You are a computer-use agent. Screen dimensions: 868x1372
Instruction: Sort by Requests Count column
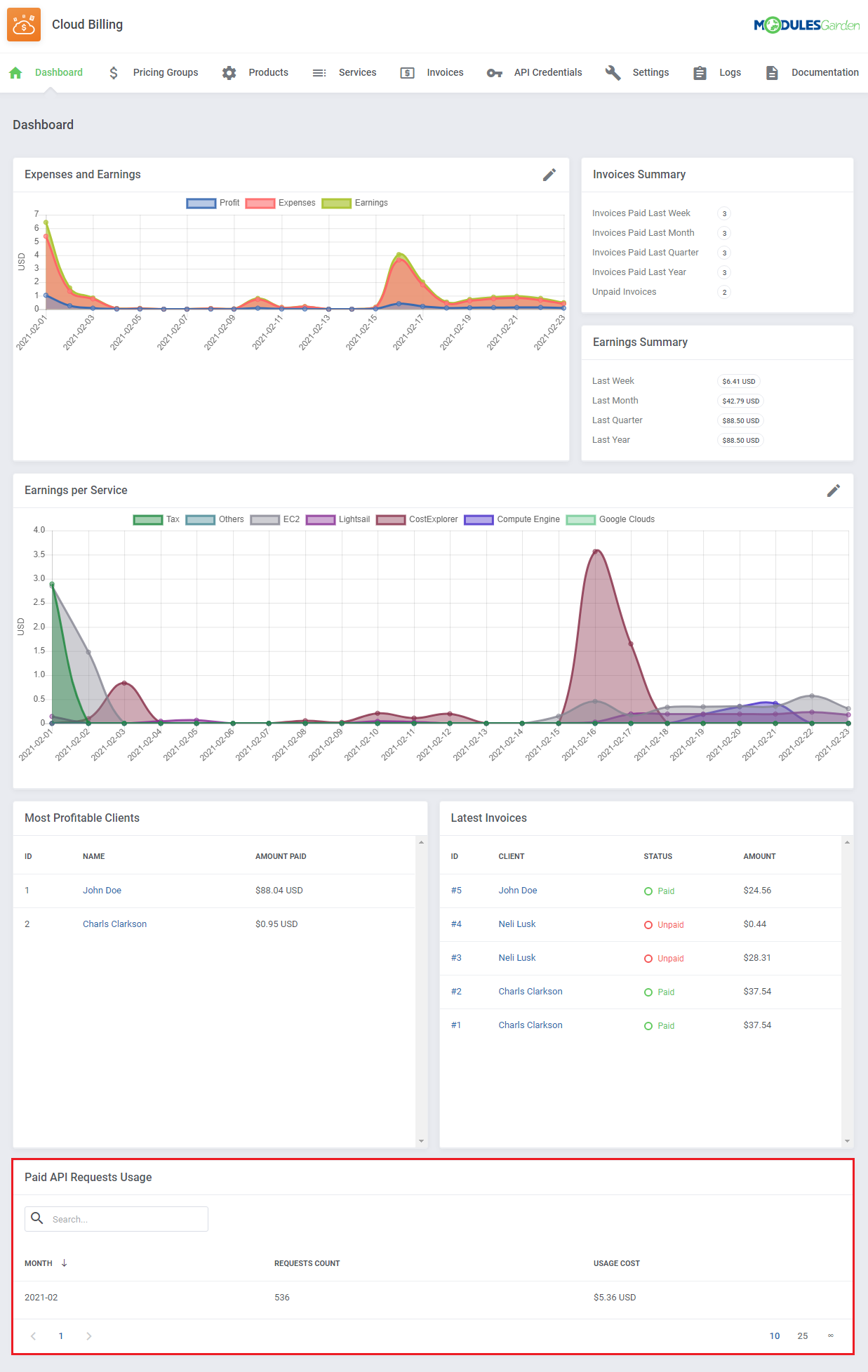pos(307,1264)
